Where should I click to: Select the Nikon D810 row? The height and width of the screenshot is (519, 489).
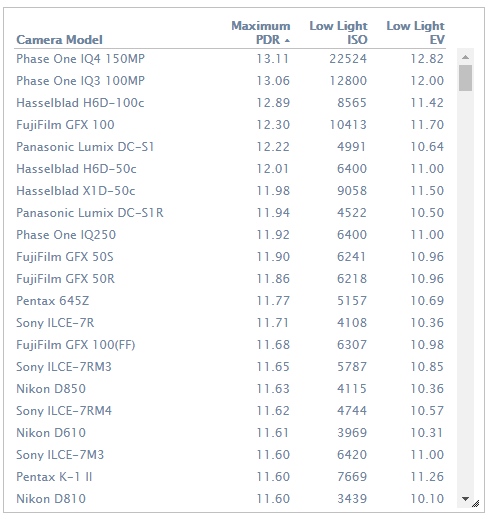[x=230, y=499]
